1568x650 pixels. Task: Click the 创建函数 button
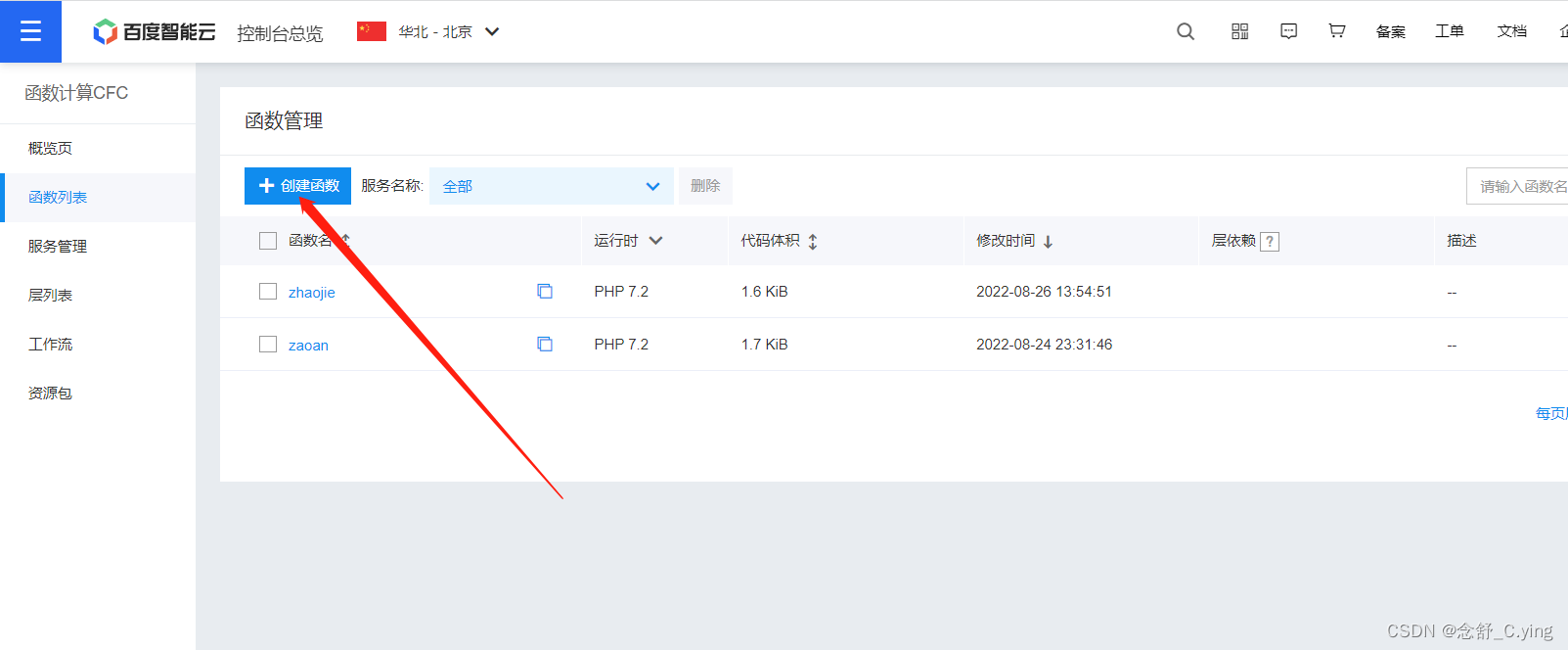tap(297, 186)
